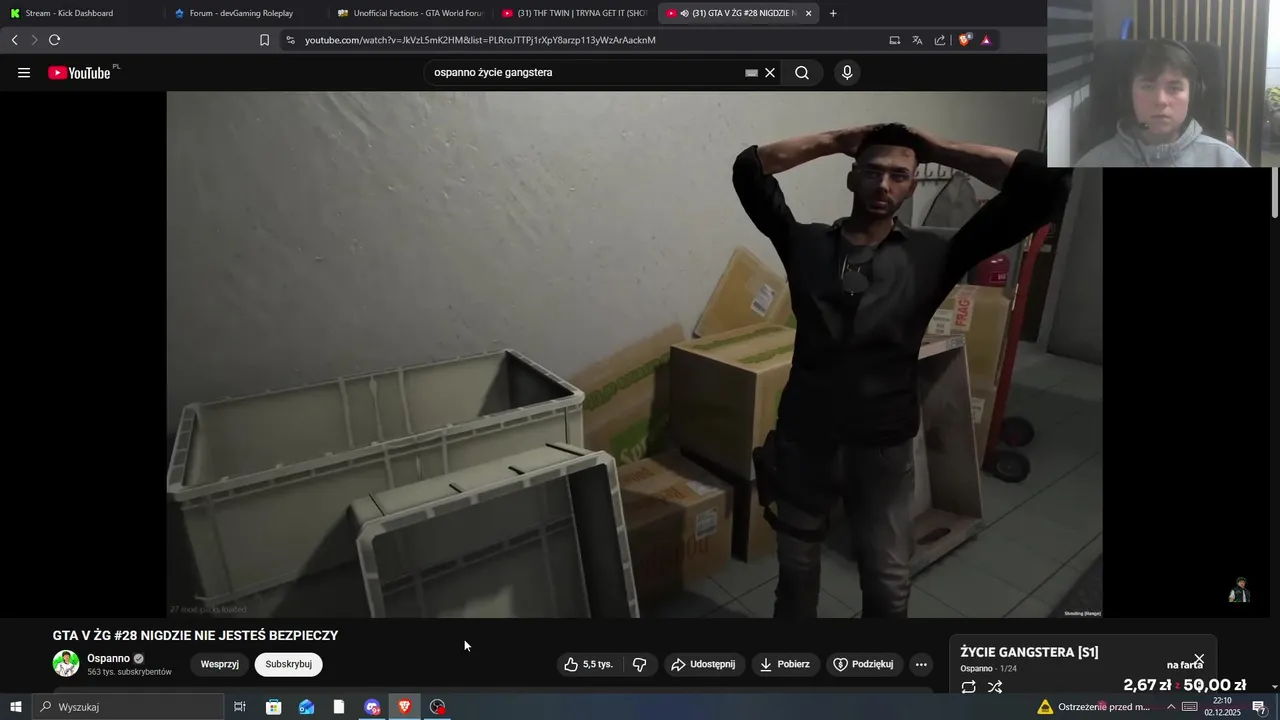Open more actions three-dot menu

[x=921, y=664]
